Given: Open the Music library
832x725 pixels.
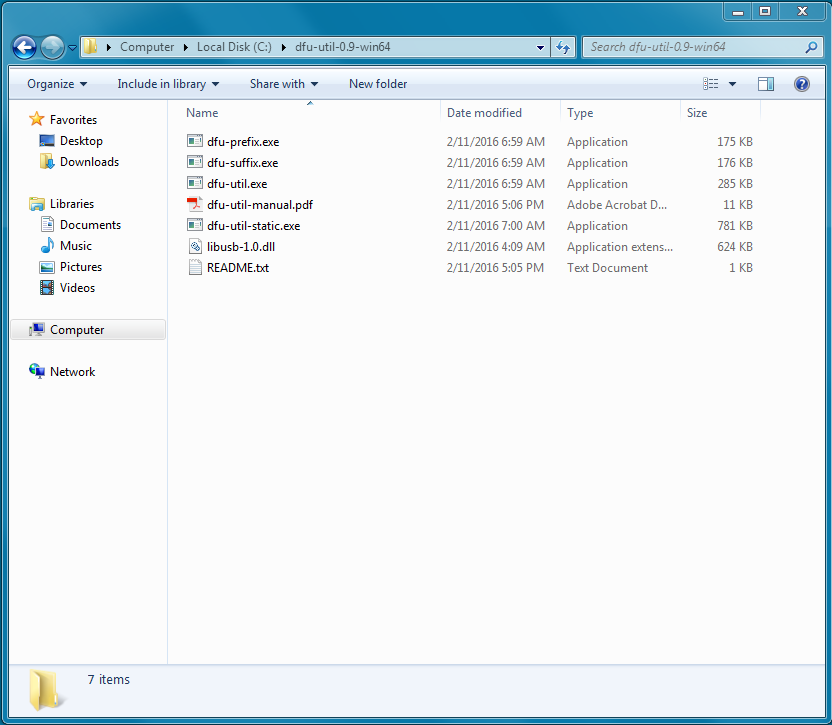Looking at the screenshot, I should (76, 246).
